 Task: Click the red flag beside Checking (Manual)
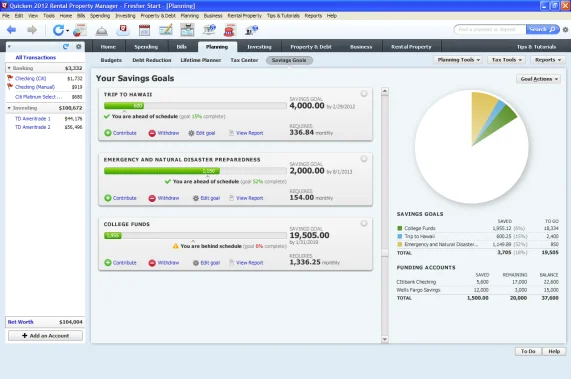(10, 87)
